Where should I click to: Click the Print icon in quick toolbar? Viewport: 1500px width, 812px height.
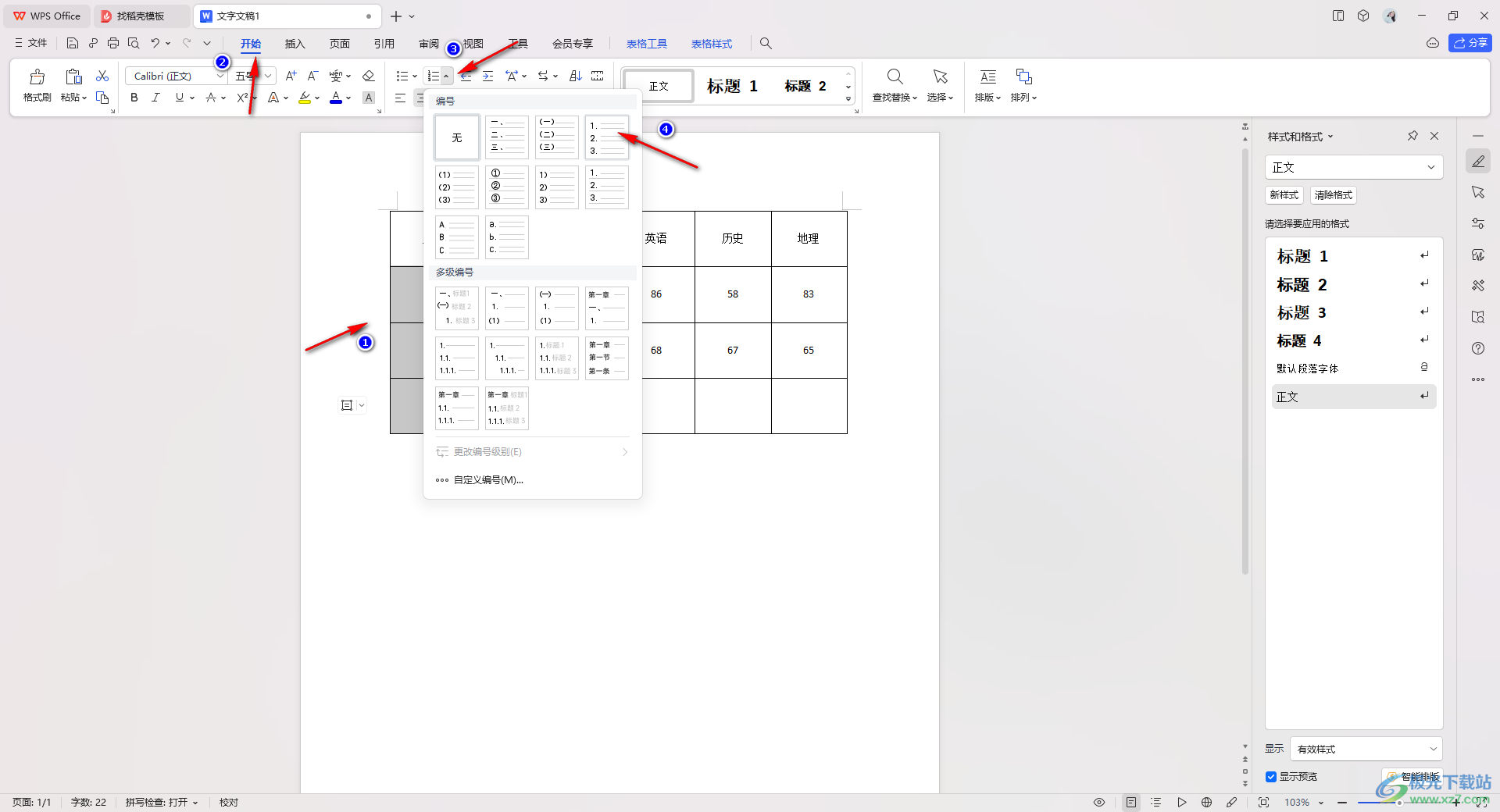tap(113, 44)
